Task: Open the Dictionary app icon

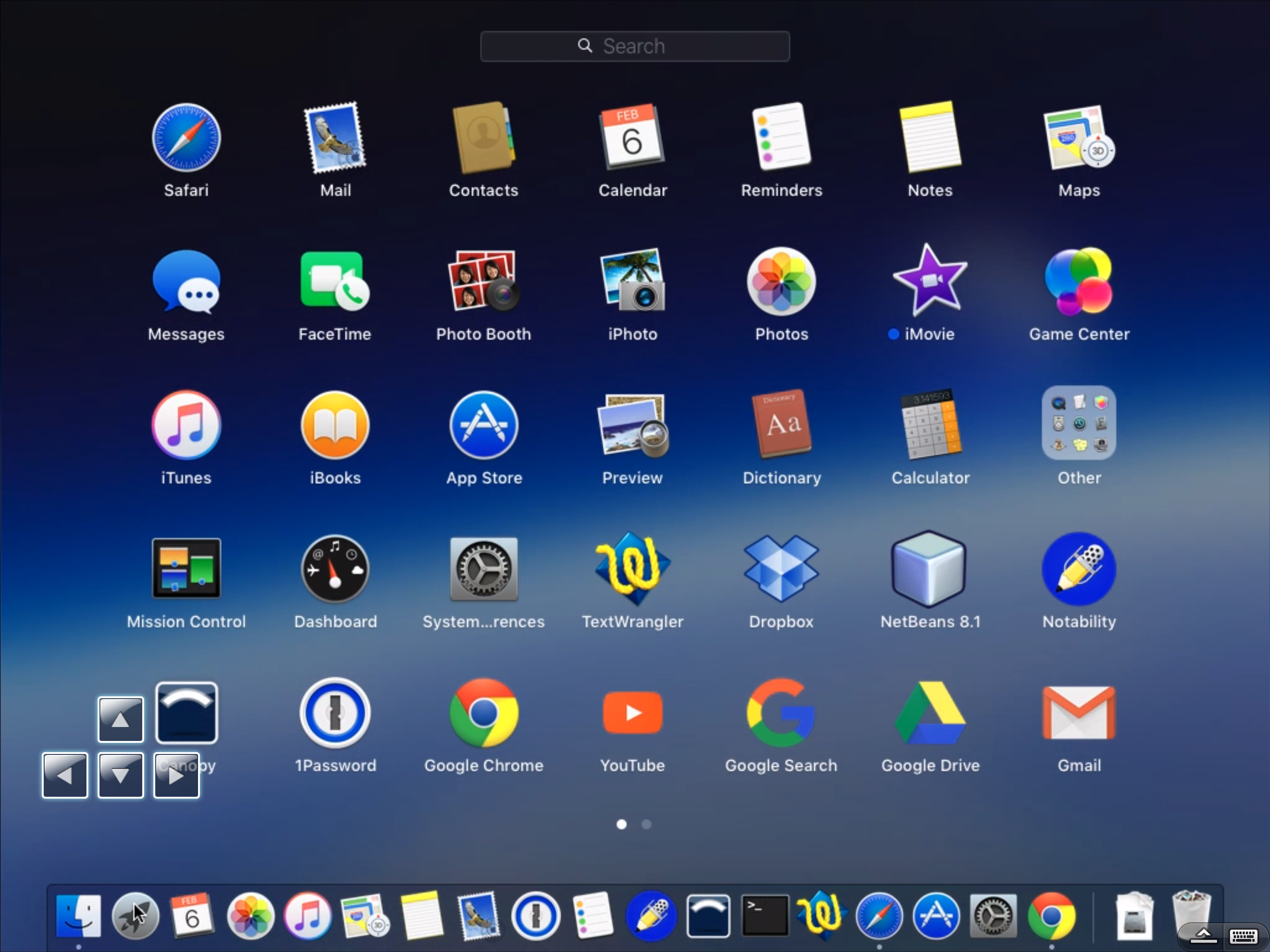Action: tap(781, 425)
